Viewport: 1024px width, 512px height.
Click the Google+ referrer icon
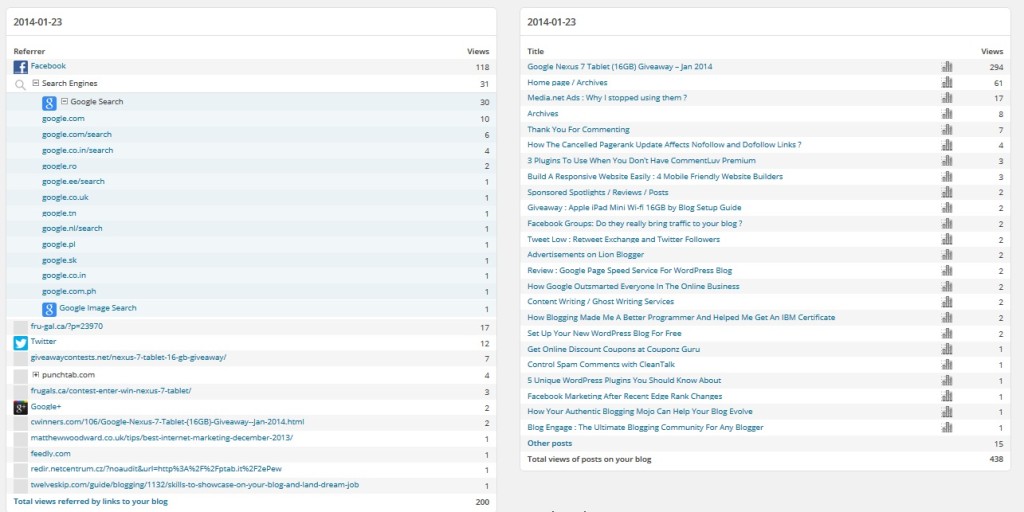20,407
